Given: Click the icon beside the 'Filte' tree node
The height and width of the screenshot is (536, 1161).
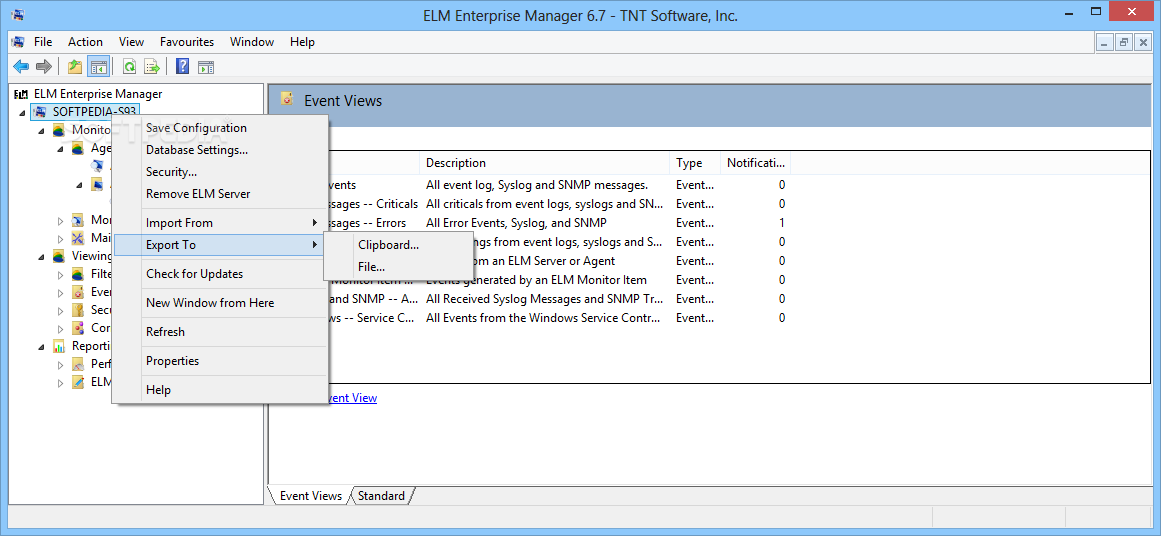Looking at the screenshot, I should 78,274.
